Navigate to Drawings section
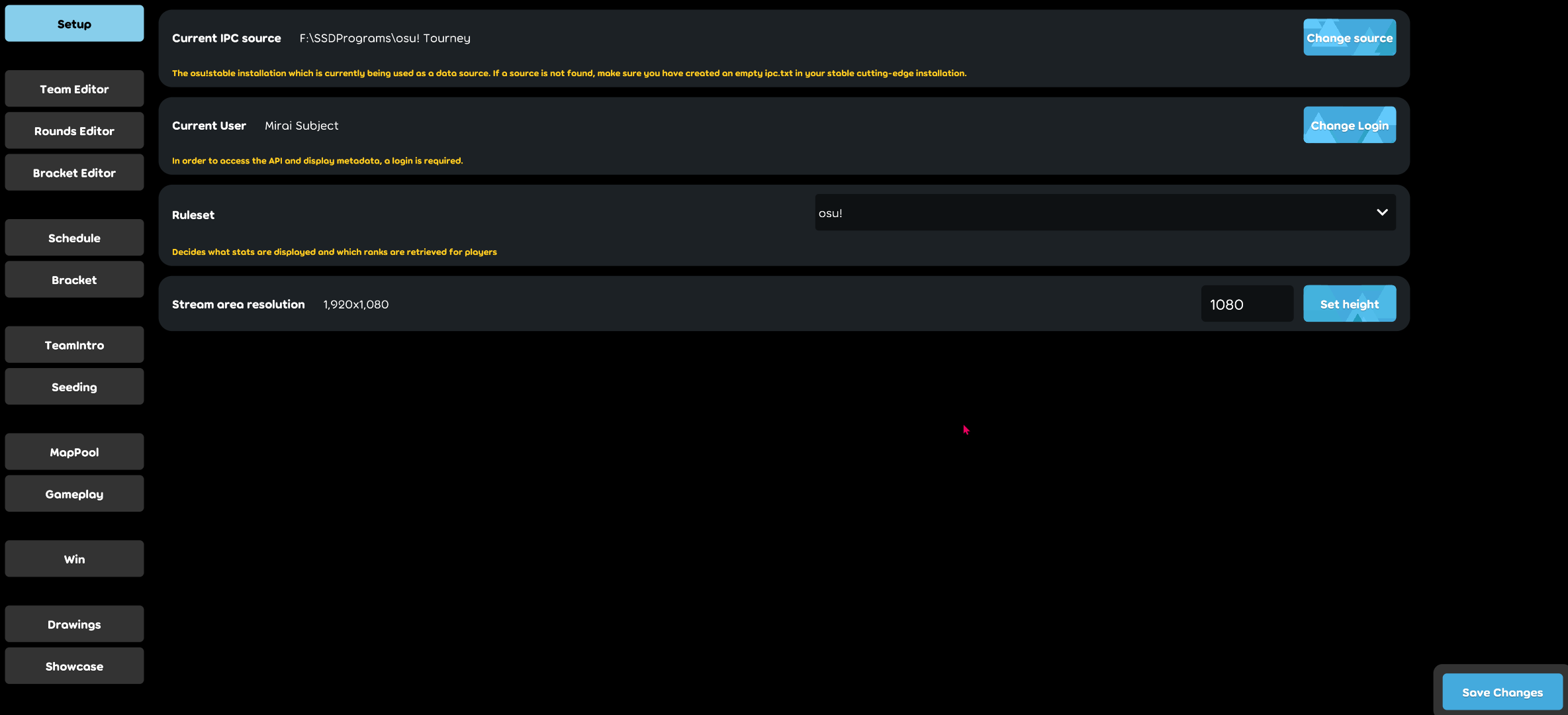1568x715 pixels. click(74, 623)
